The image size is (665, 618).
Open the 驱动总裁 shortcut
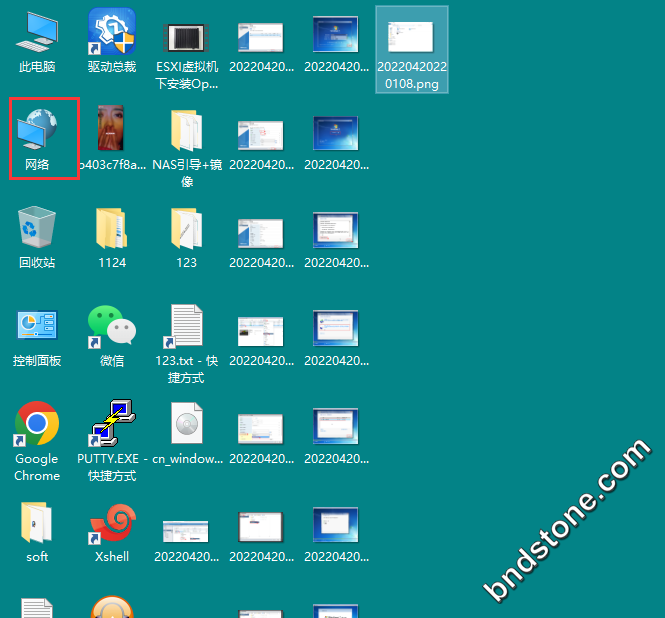112,41
